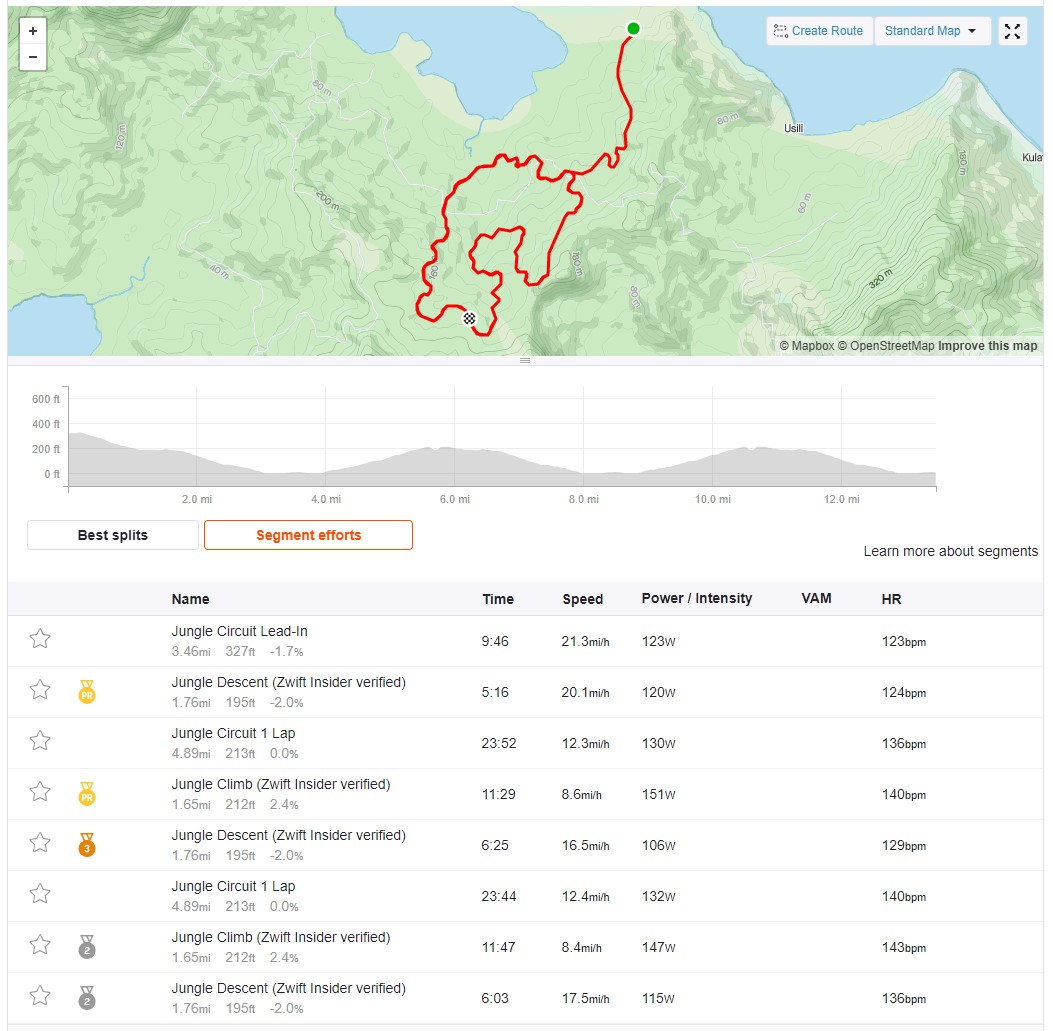Click the Create Route button

819,31
